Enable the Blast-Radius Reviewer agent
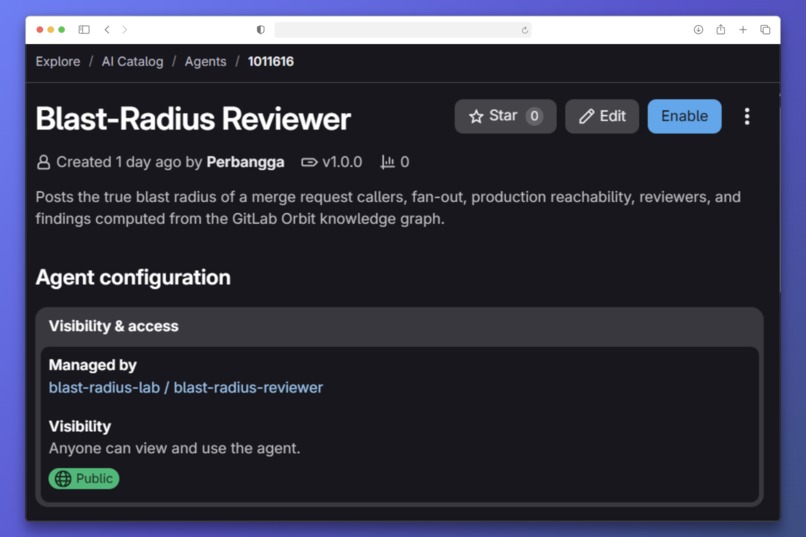The image size is (806, 537). [684, 116]
